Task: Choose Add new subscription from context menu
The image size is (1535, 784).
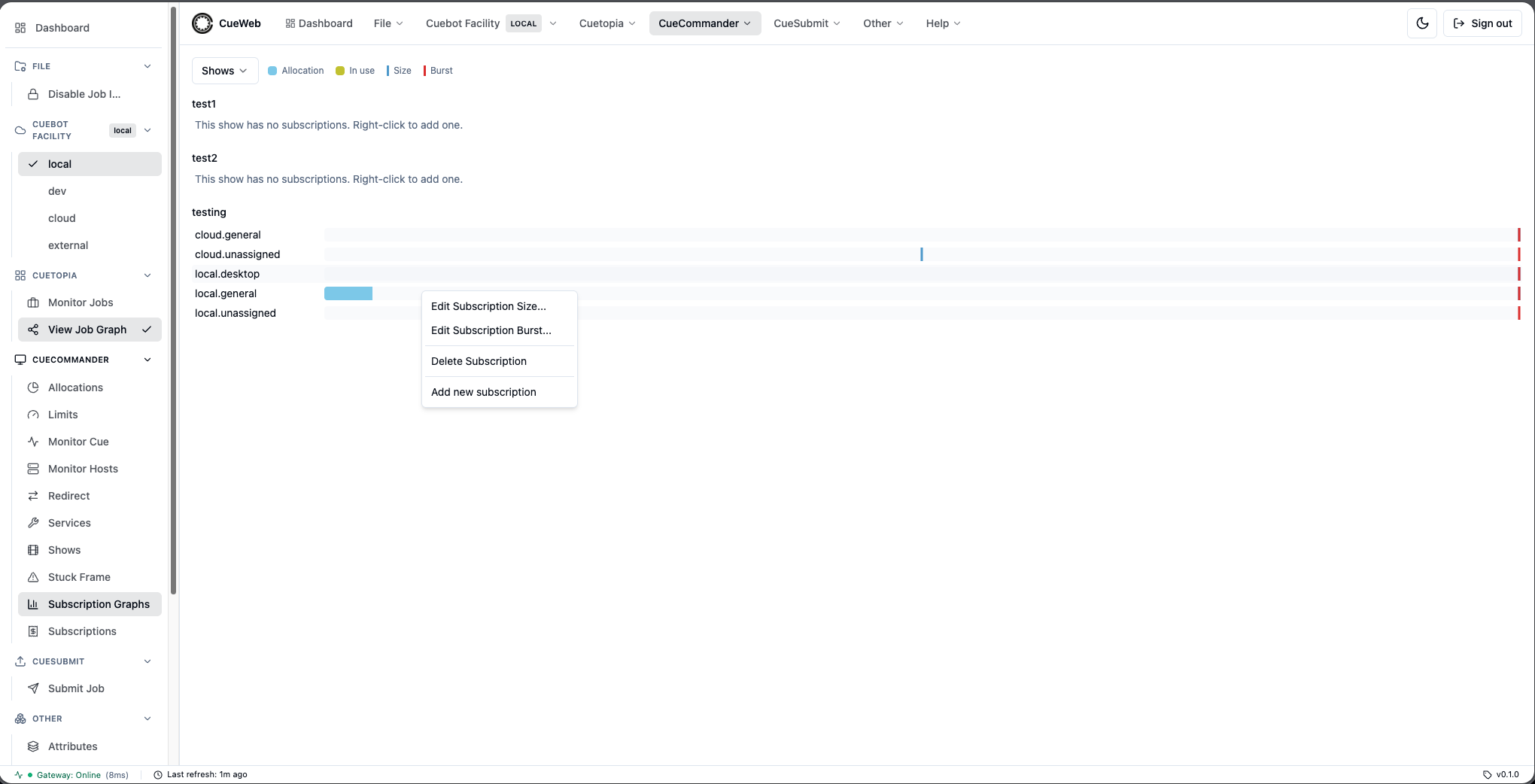Action: [500, 392]
